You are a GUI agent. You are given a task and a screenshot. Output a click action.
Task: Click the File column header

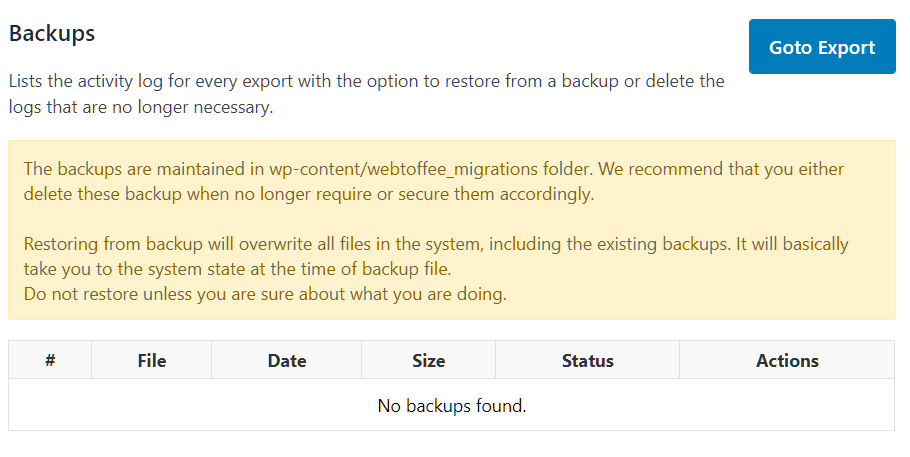point(151,360)
